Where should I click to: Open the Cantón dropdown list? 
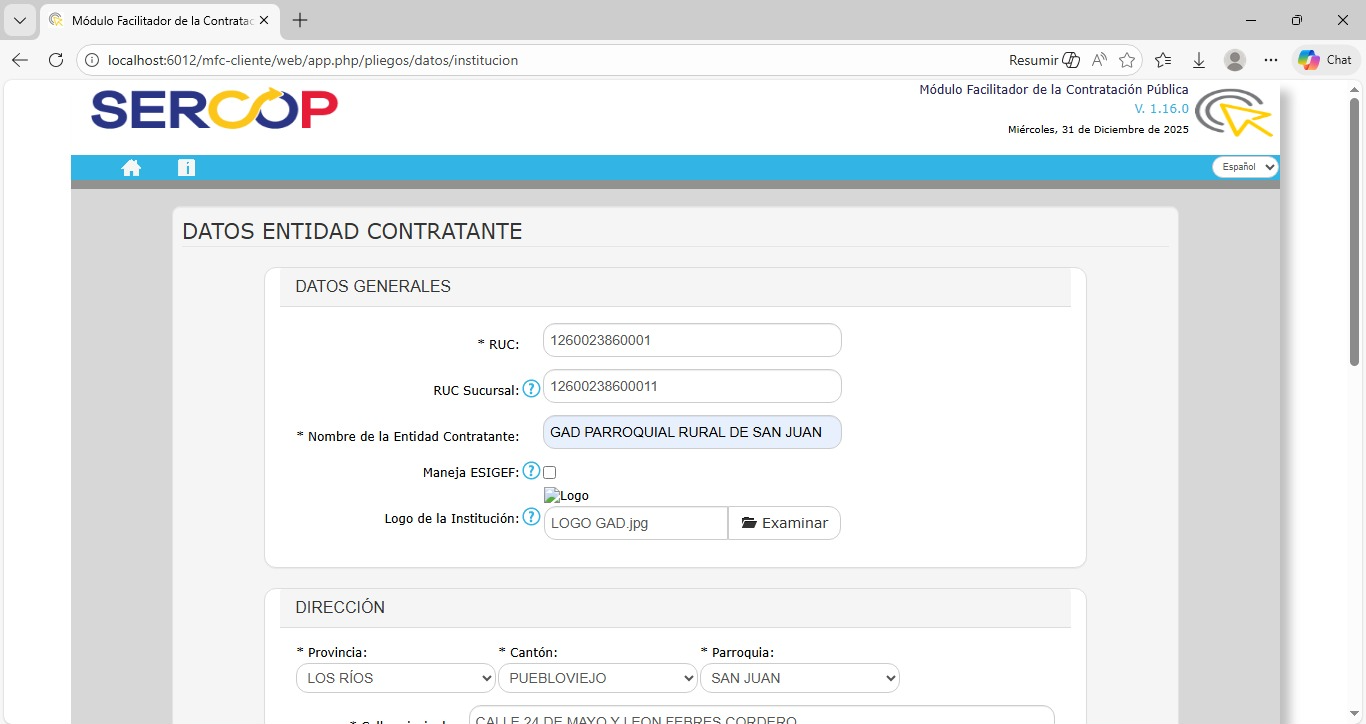point(597,678)
